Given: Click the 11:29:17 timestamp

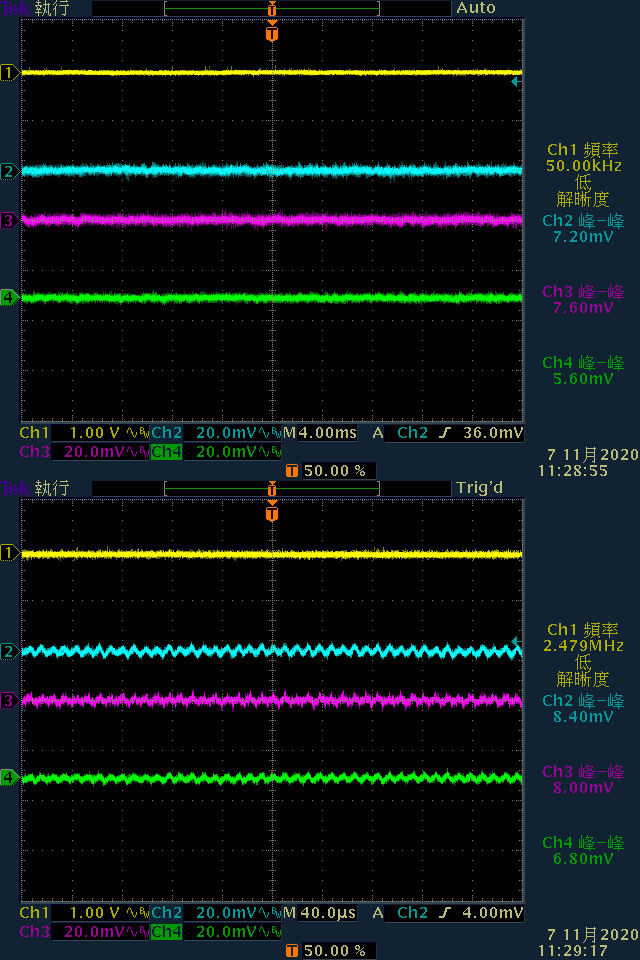Looking at the screenshot, I should (573, 951).
